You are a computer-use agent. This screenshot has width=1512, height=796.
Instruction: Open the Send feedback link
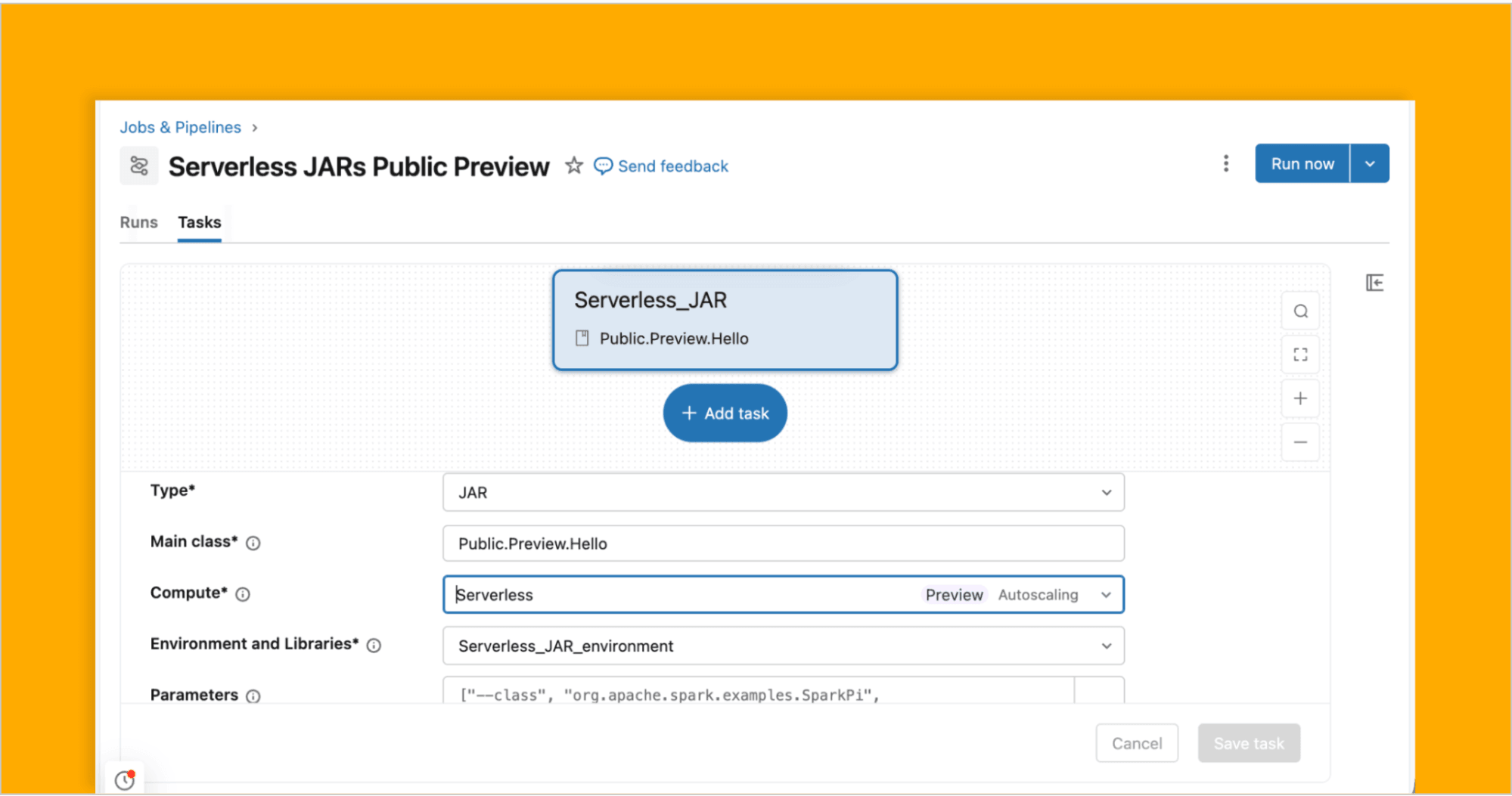click(672, 166)
